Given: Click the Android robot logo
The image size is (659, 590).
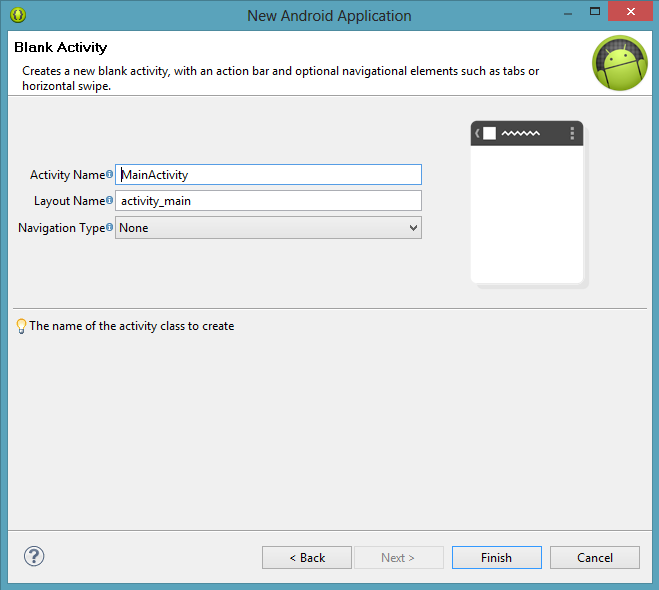Looking at the screenshot, I should point(619,63).
